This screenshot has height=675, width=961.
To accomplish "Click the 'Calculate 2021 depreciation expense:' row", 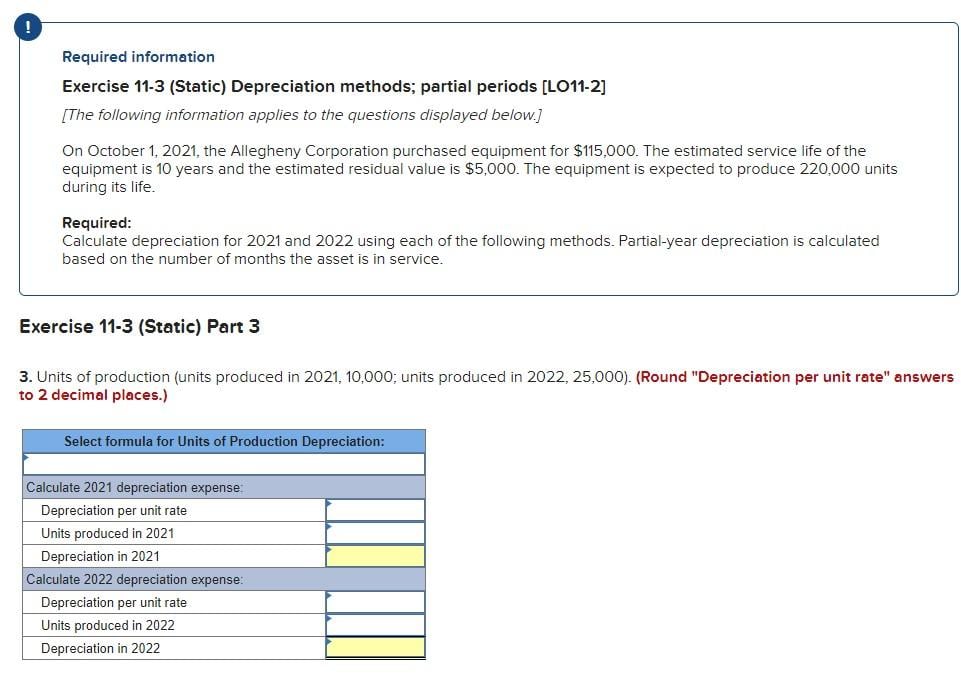I will (224, 487).
